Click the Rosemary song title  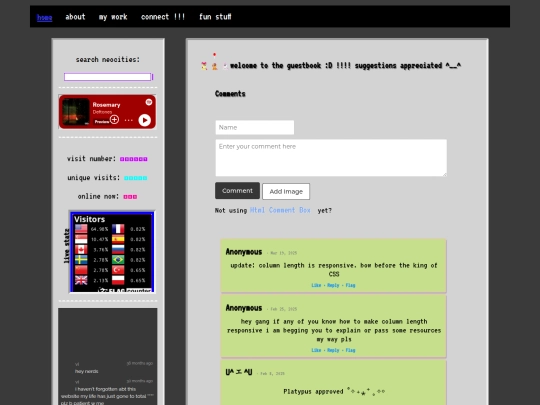pos(106,105)
